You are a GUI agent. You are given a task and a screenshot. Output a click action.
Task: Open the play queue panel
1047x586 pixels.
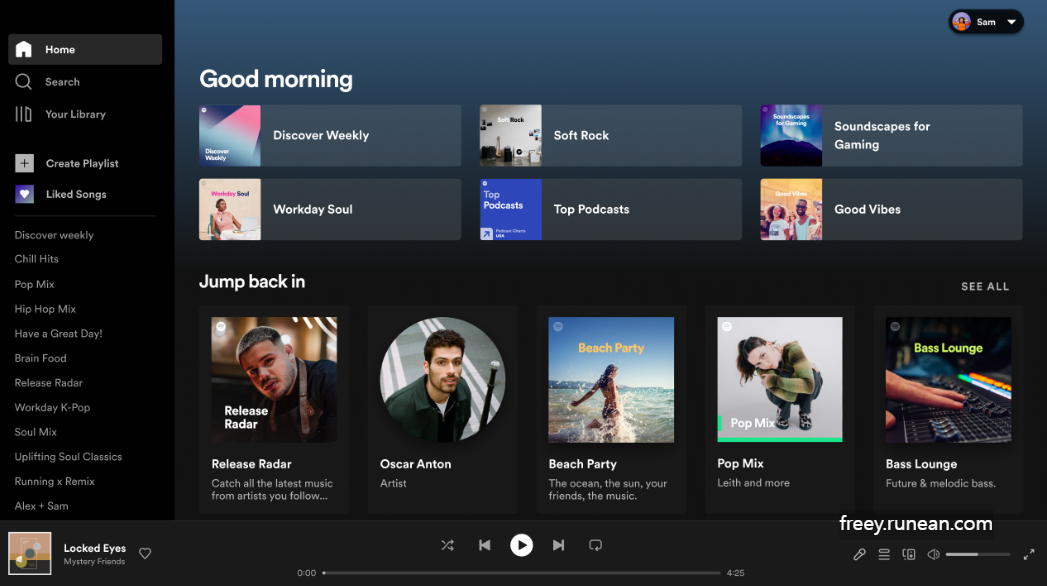click(883, 553)
